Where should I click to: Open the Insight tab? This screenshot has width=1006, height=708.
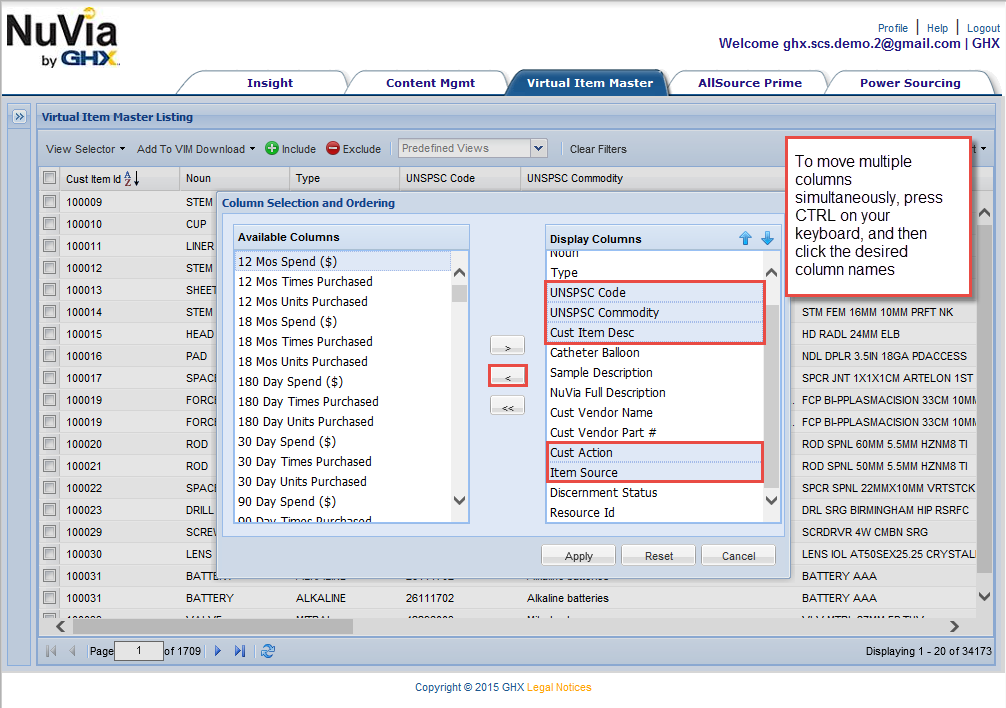(x=269, y=83)
